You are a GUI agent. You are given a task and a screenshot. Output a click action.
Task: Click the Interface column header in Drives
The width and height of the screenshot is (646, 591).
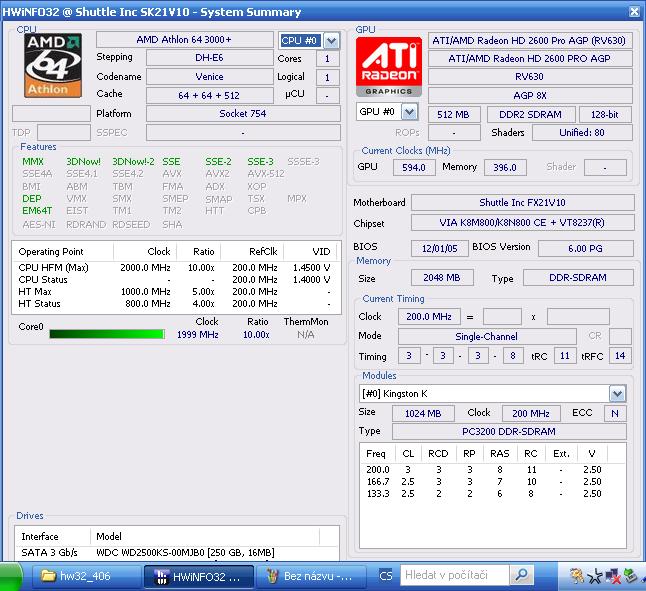click(53, 537)
